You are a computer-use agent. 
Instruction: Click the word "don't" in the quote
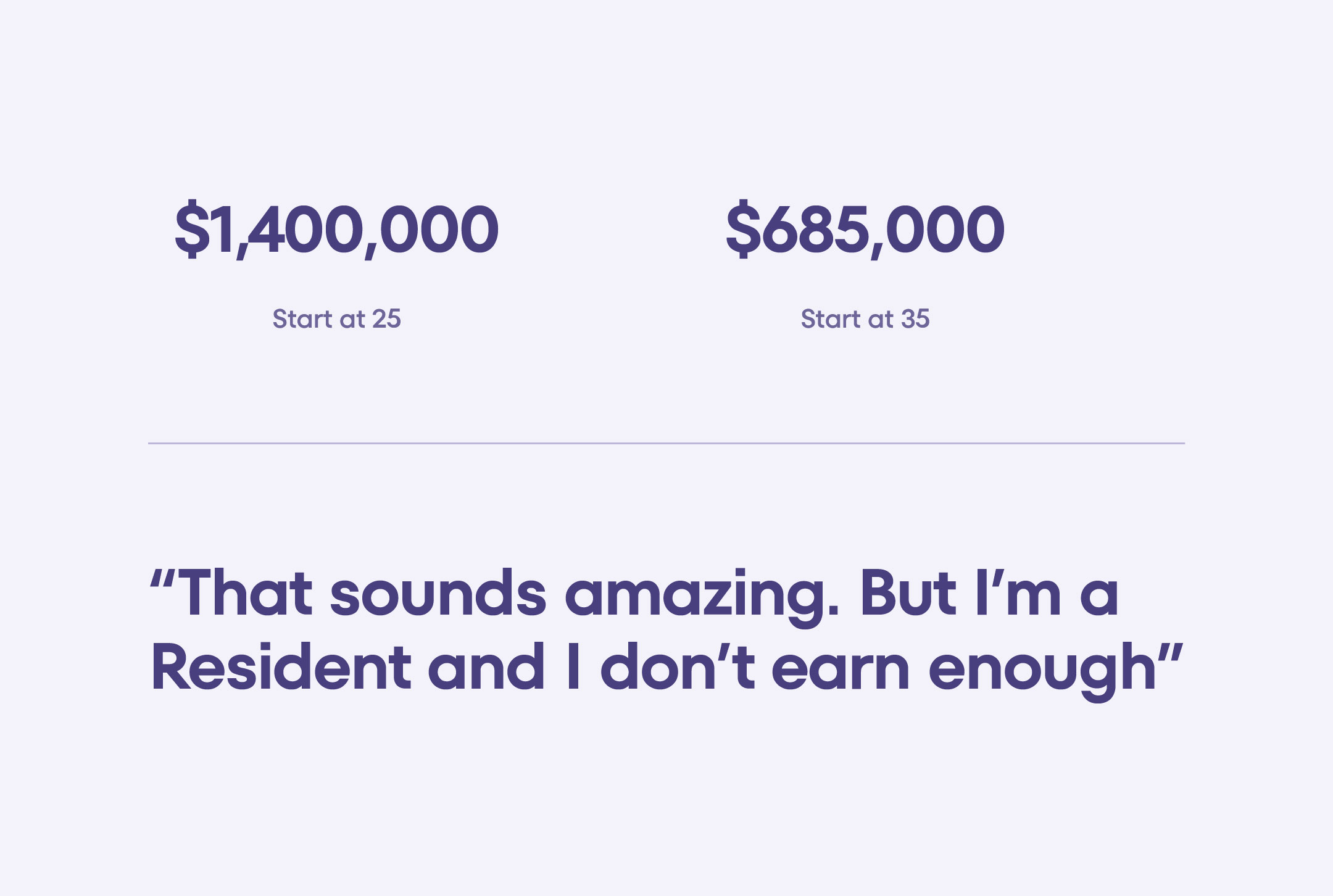tap(677, 667)
